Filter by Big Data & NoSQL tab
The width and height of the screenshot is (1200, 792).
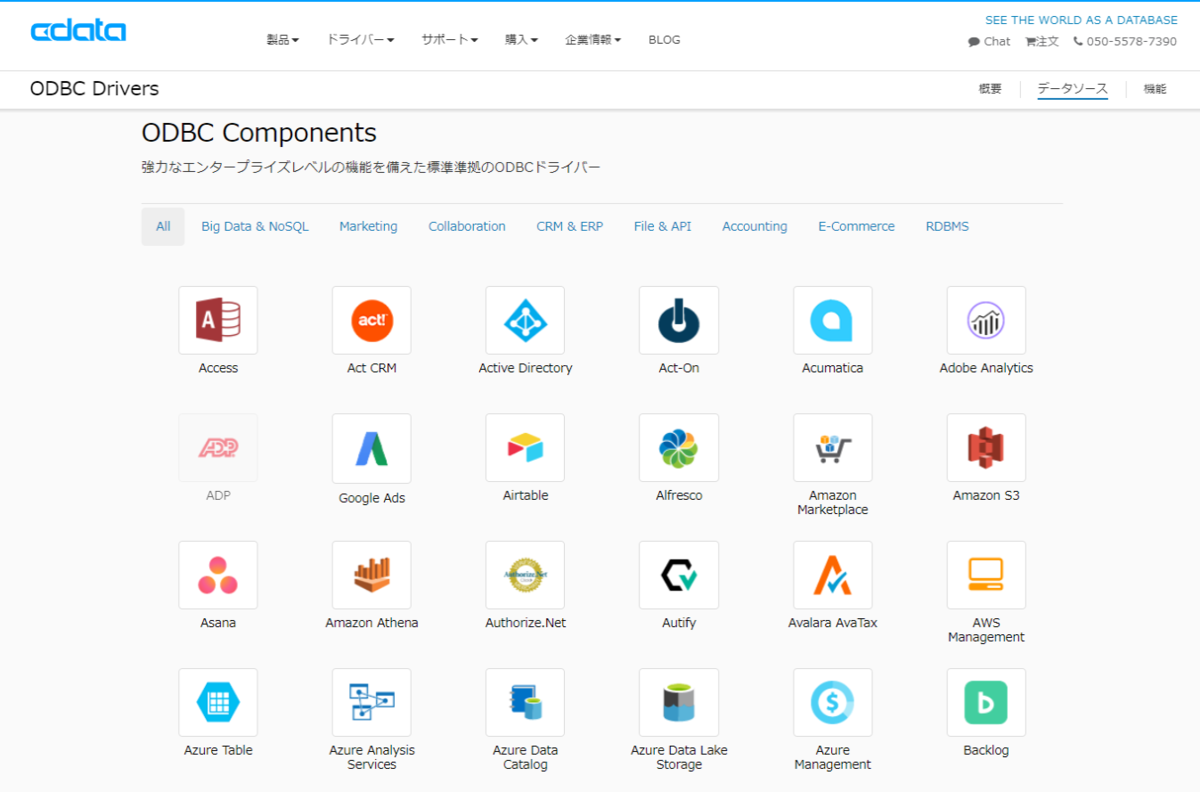[x=255, y=227]
